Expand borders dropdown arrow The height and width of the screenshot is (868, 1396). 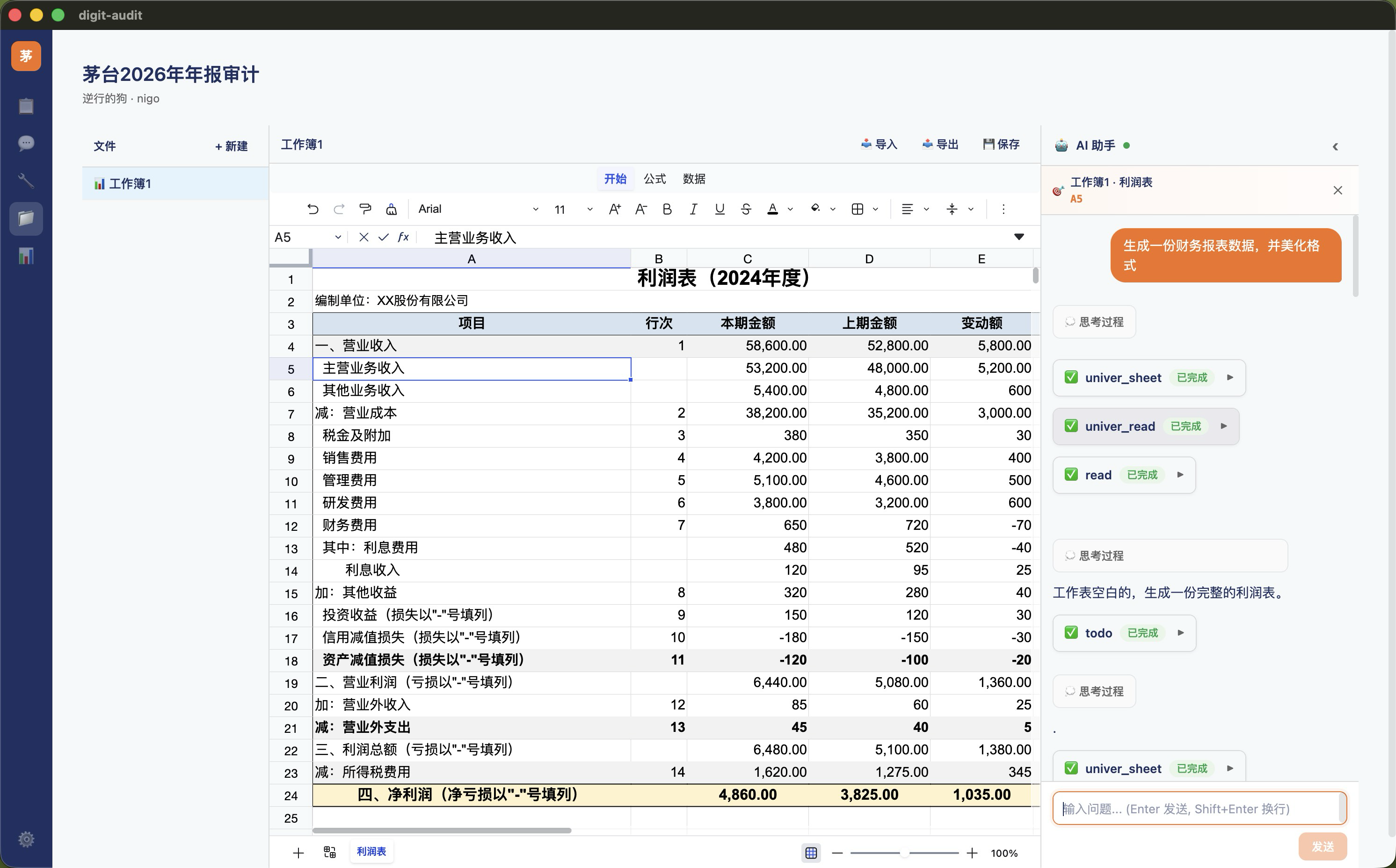click(875, 210)
